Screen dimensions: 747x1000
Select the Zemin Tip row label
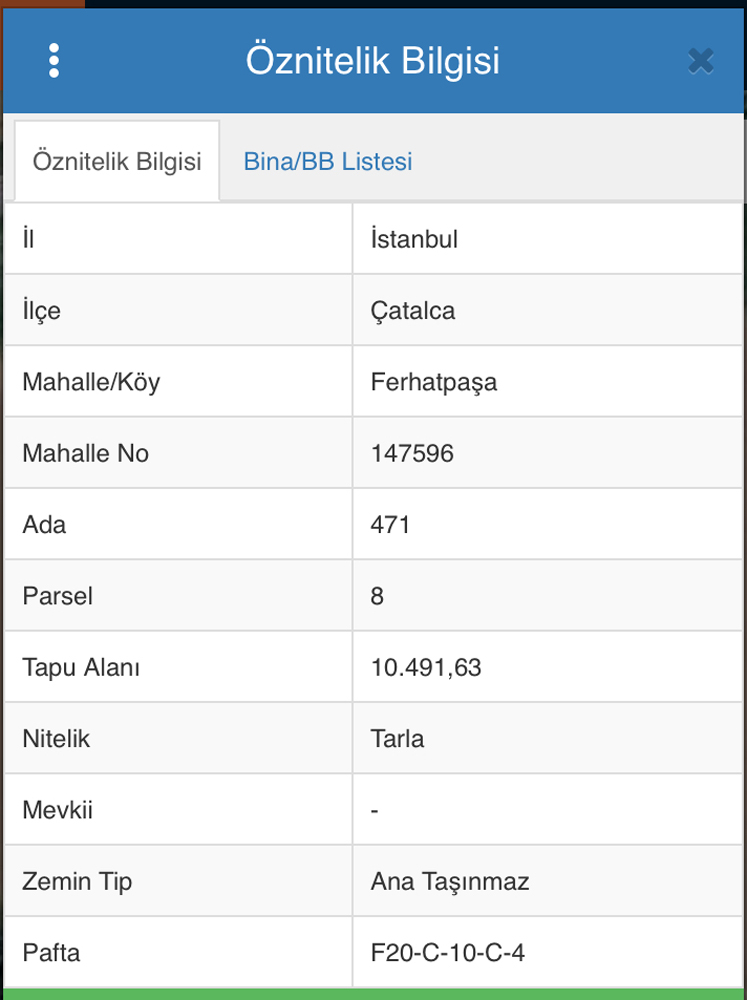(x=77, y=882)
